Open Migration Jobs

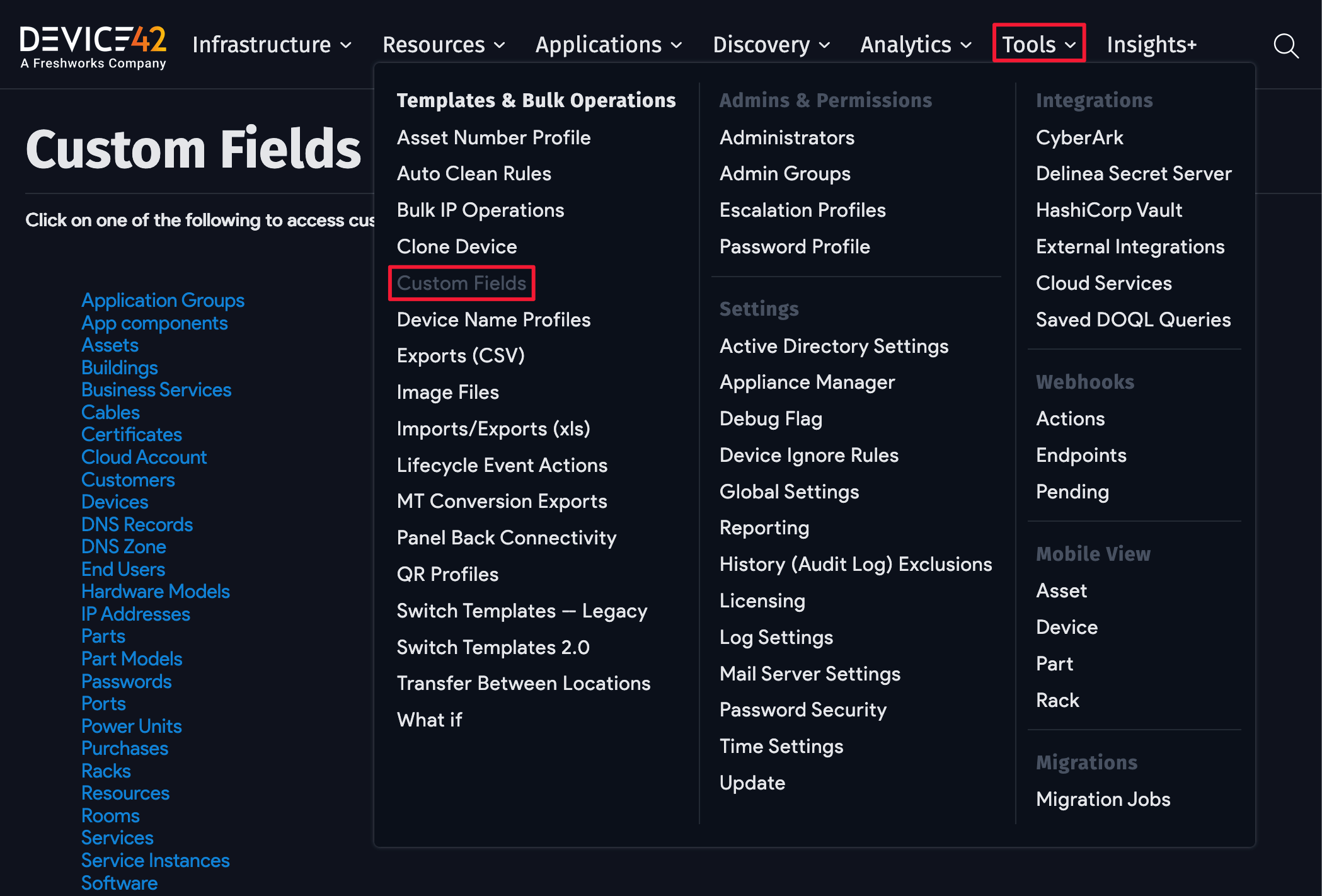pos(1103,798)
